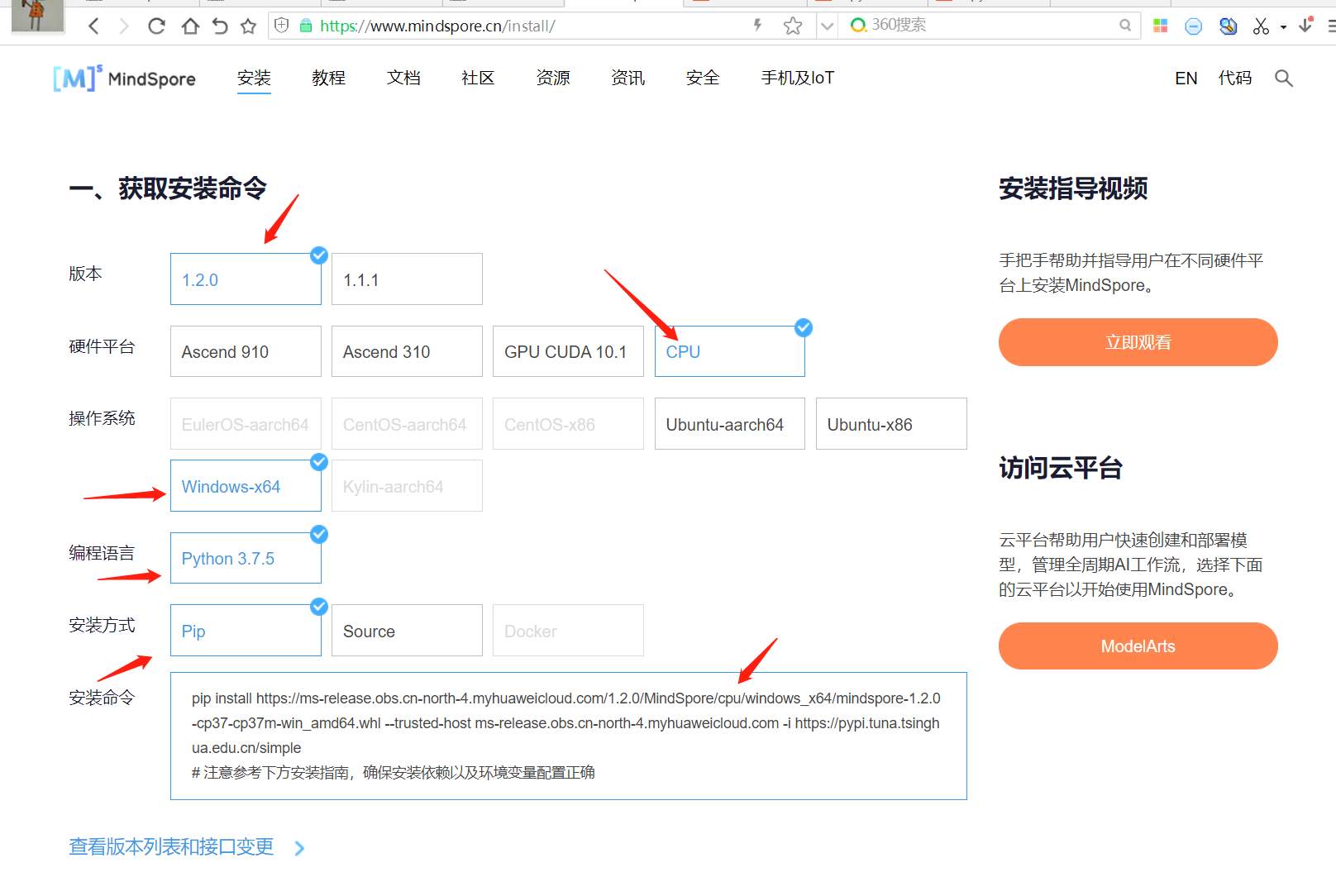Open the 资讯 navigation menu

627,78
